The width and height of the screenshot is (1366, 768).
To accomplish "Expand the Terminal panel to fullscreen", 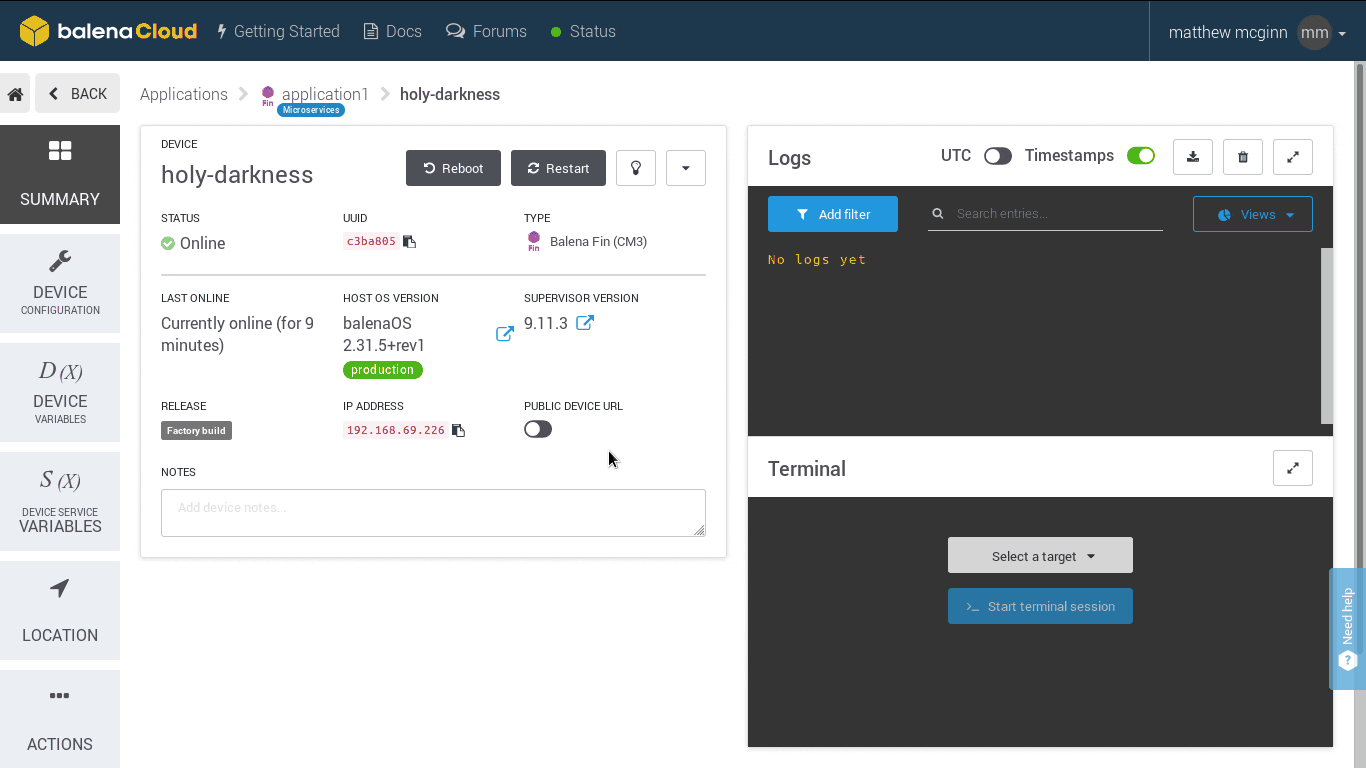I will click(x=1293, y=468).
